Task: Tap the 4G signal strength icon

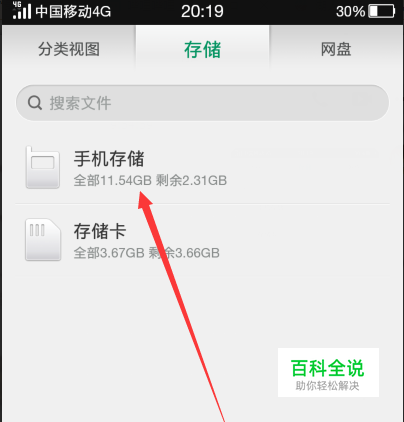Action: [22, 10]
